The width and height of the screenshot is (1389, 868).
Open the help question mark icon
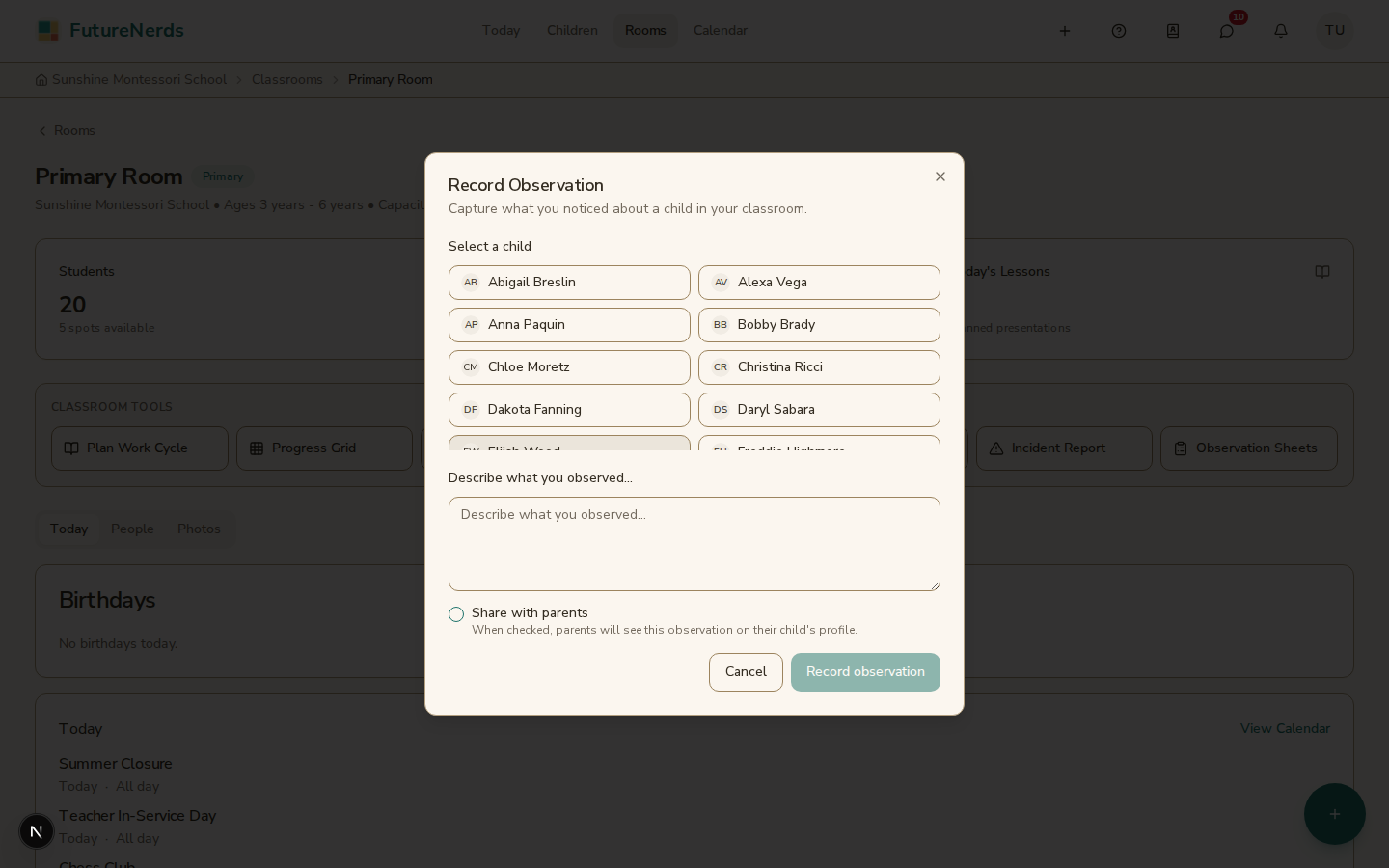pos(1119,31)
